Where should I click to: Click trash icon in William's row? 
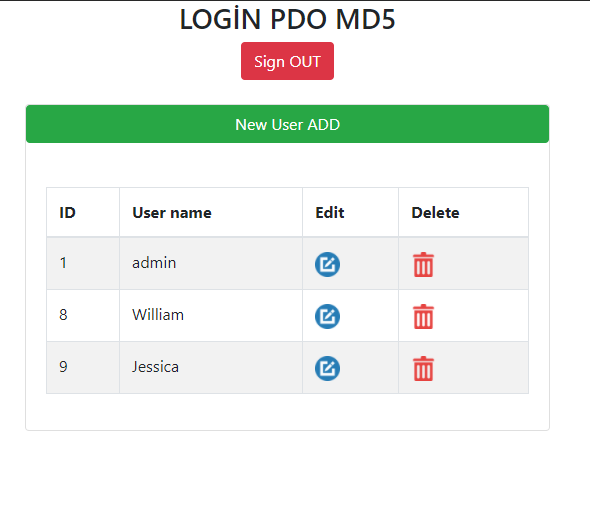pos(423,316)
